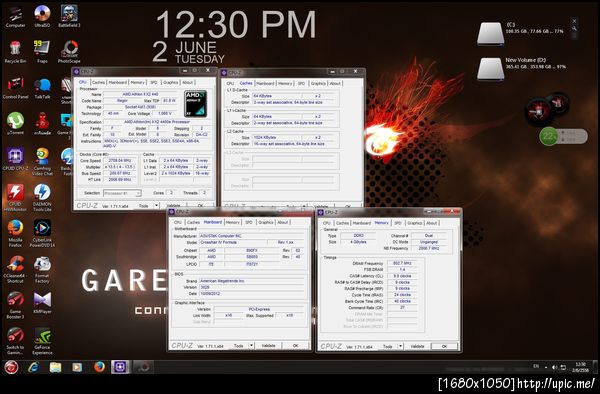Open the SPD tab in the Memory window
Image resolution: width=600 pixels, height=394 pixels.
pos(398,223)
